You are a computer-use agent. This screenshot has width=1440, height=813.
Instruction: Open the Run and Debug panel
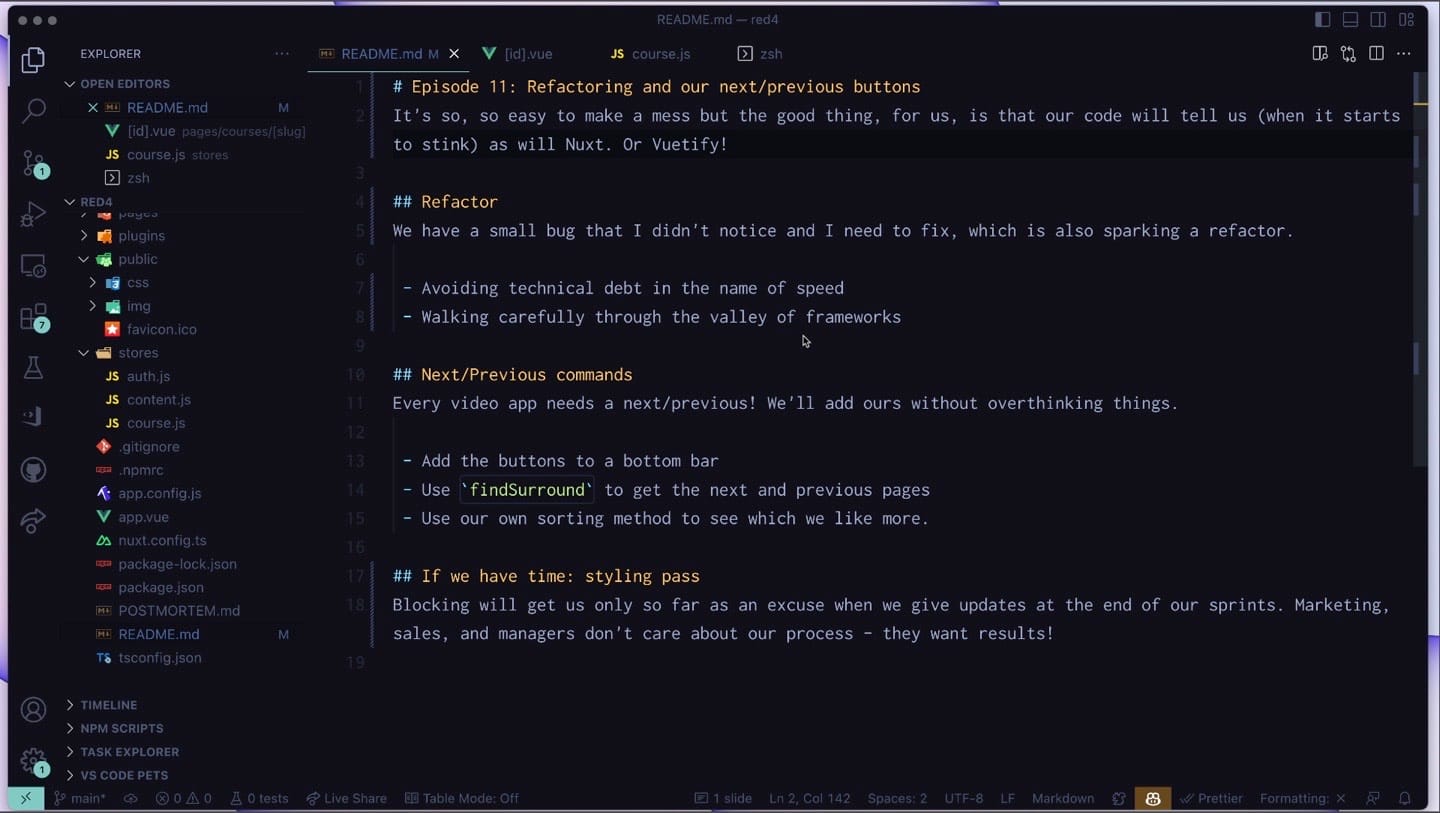pos(33,213)
